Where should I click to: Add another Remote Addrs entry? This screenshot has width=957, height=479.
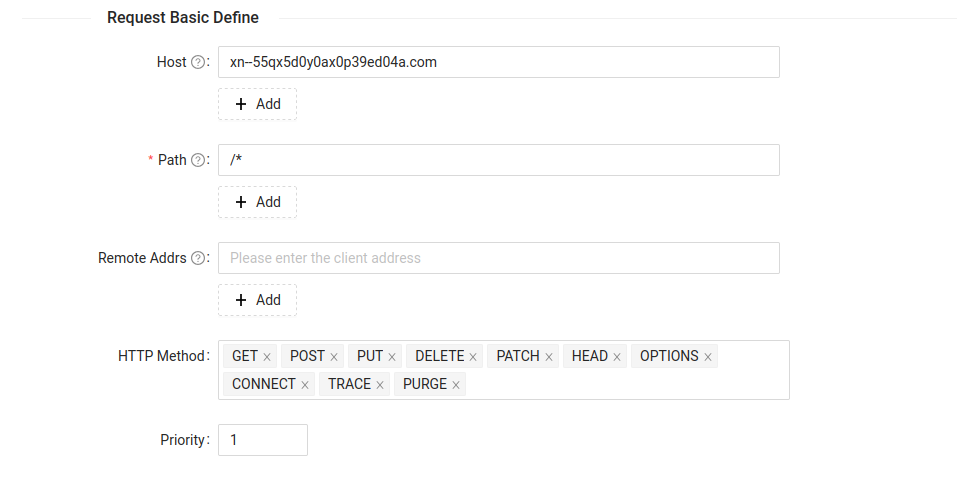[x=258, y=300]
